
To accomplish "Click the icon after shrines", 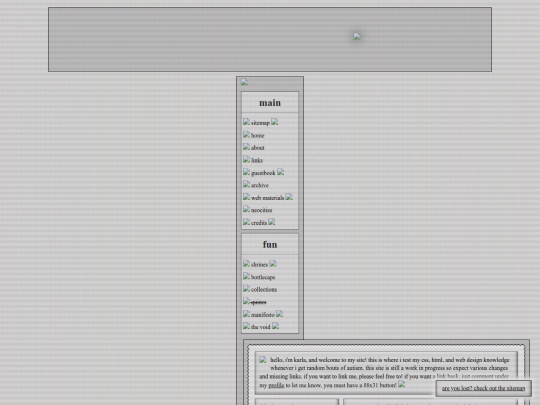I will 273,264.
